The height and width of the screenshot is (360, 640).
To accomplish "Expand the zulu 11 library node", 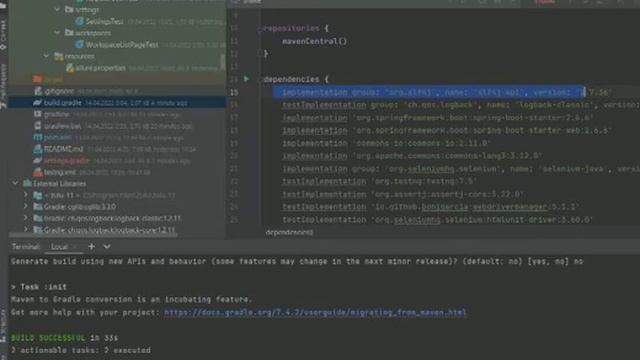I will point(26,195).
